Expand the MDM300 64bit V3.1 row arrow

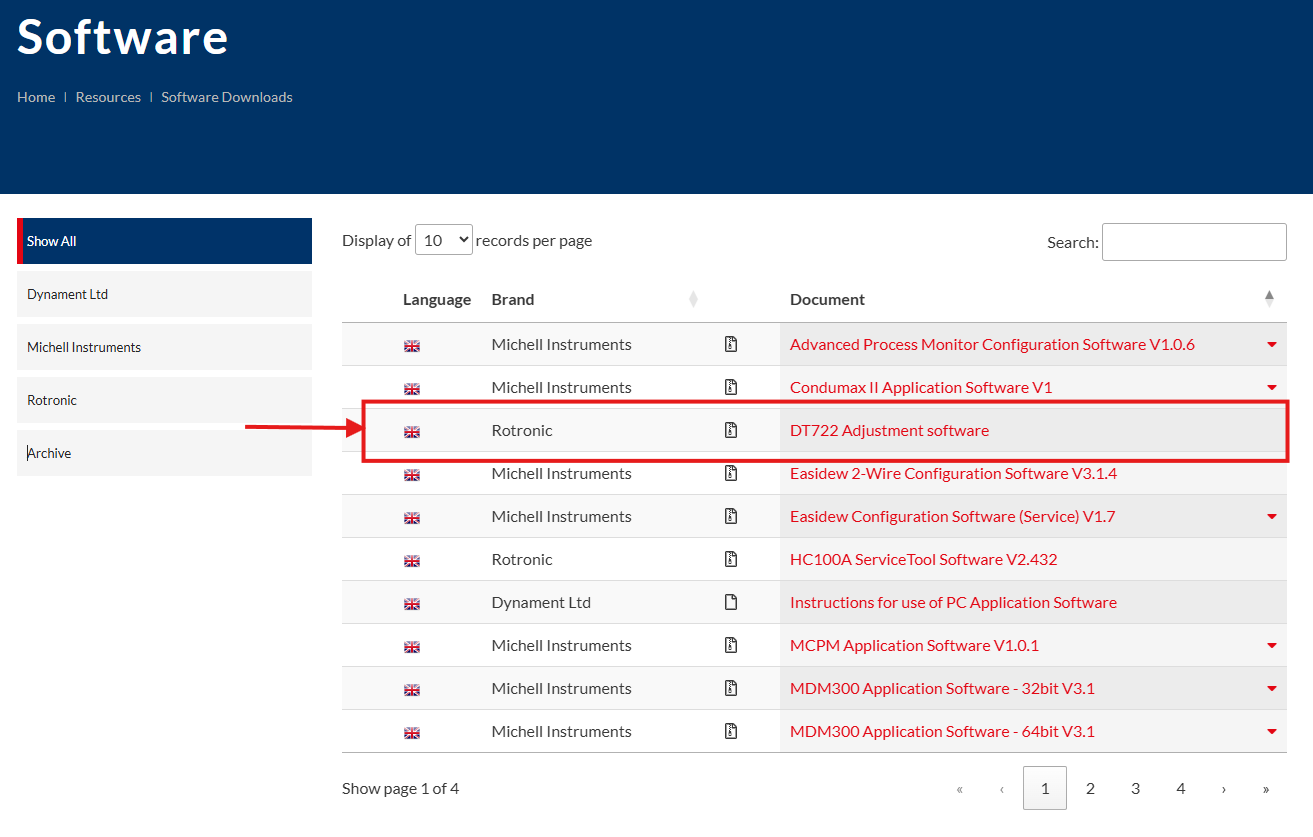tap(1272, 732)
